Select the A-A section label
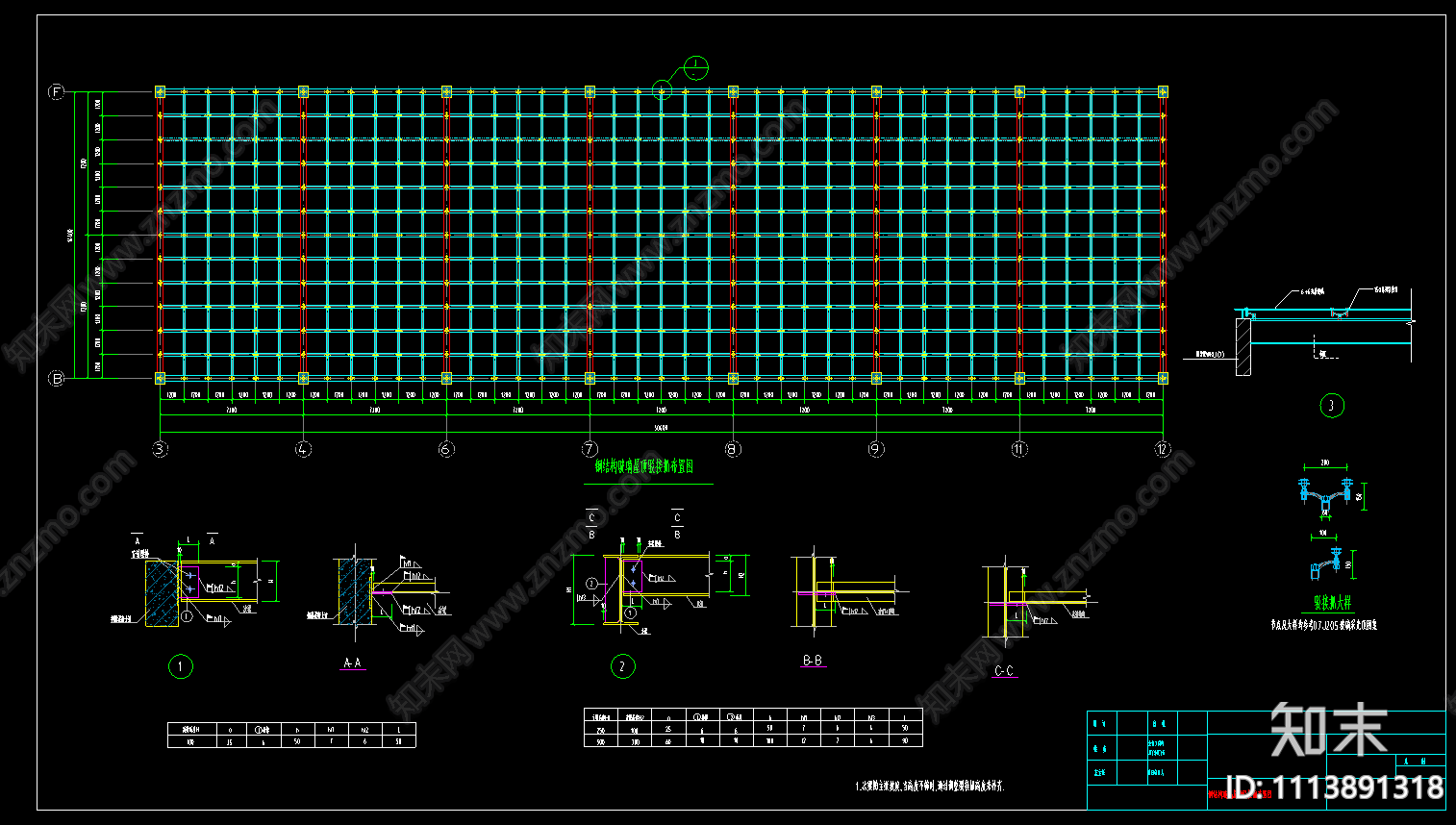This screenshot has height=825, width=1456. (353, 662)
